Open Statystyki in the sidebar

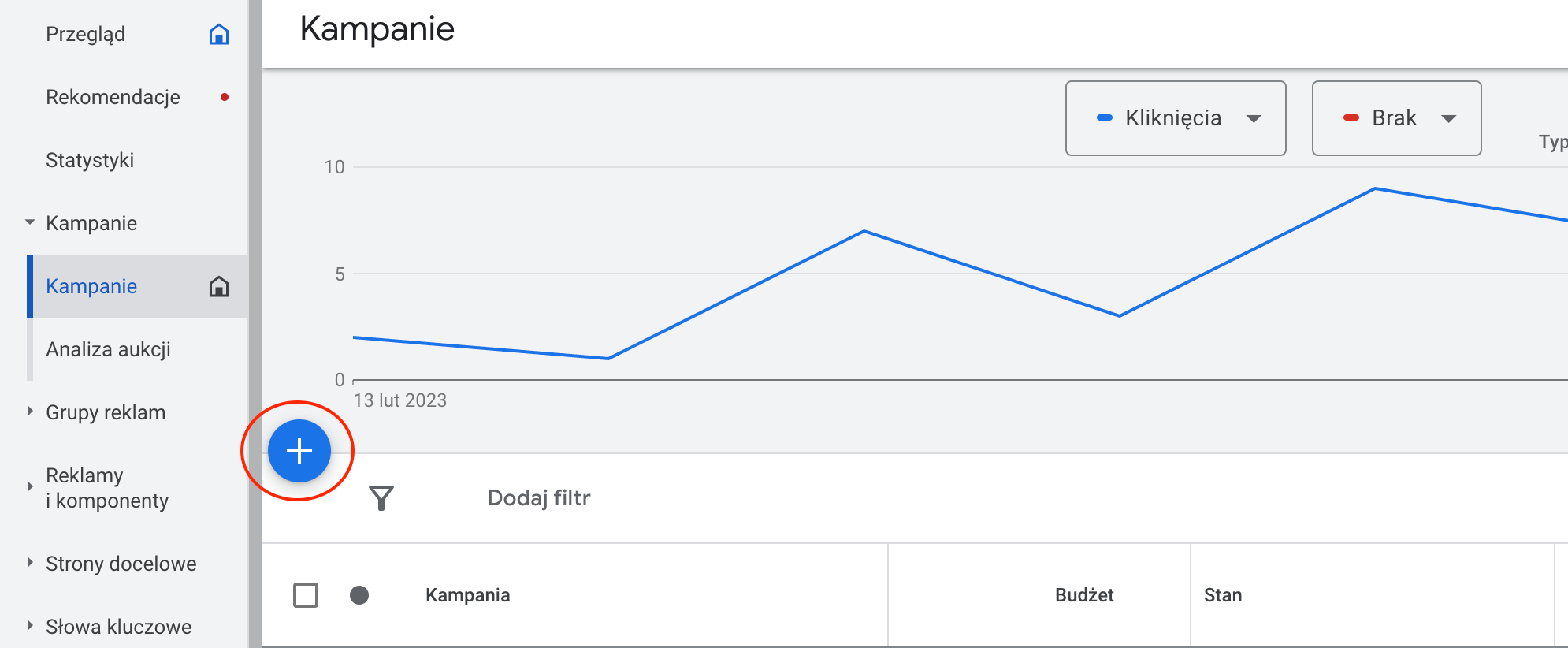click(90, 160)
